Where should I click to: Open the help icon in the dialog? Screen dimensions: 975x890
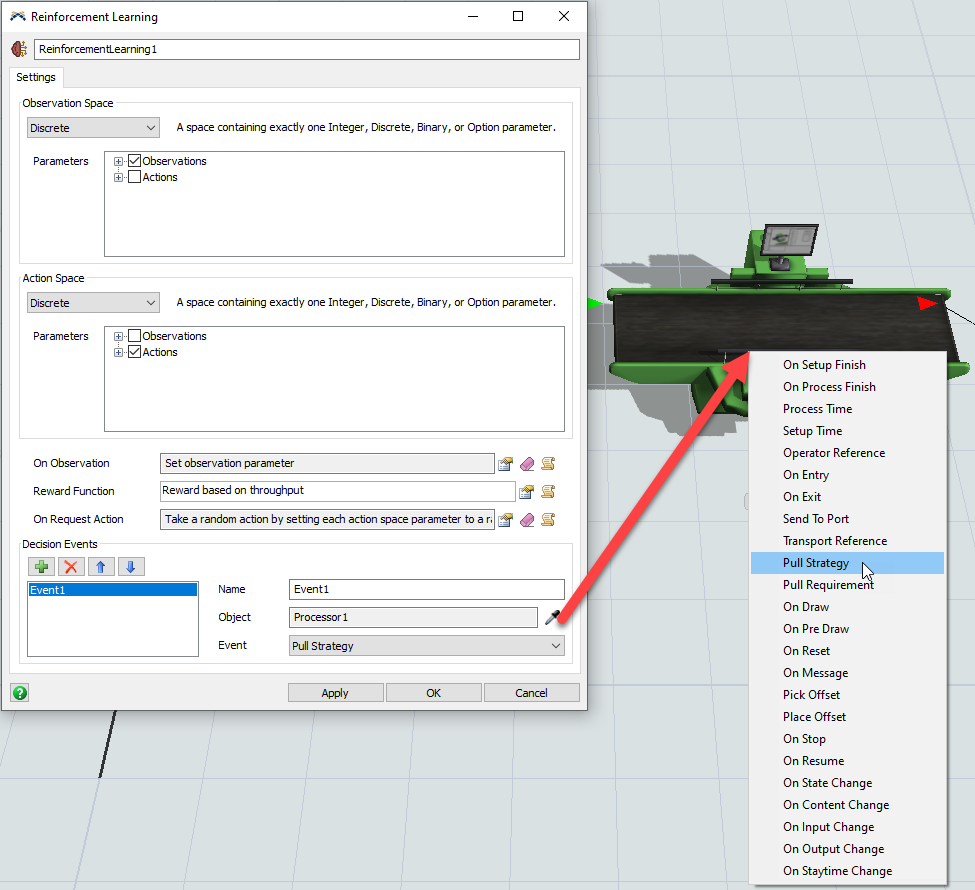(20, 693)
